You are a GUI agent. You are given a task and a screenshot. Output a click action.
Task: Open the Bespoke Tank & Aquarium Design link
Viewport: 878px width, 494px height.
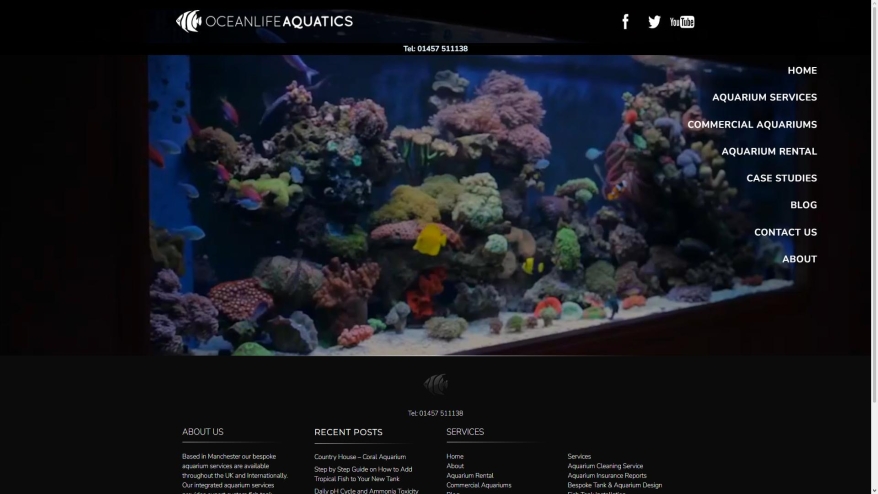tap(614, 485)
